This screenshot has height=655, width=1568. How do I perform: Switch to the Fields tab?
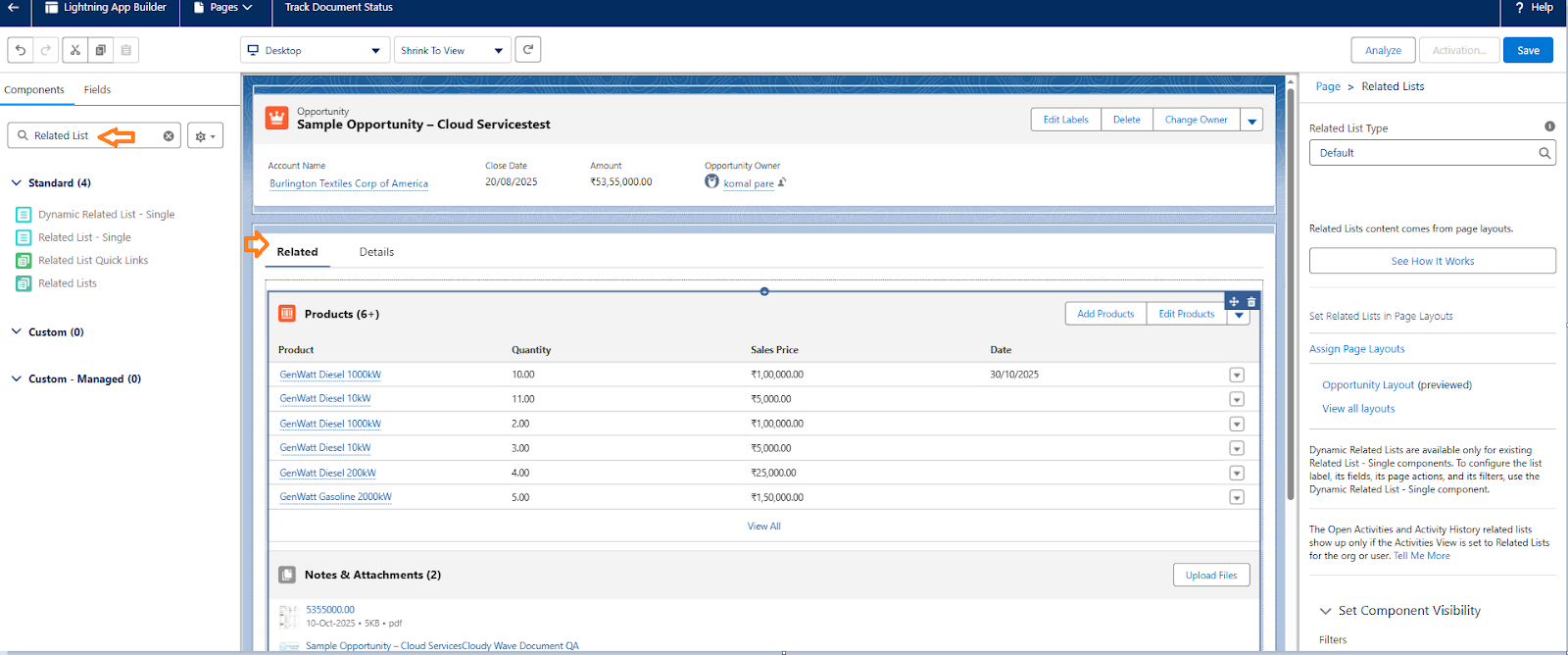point(97,90)
